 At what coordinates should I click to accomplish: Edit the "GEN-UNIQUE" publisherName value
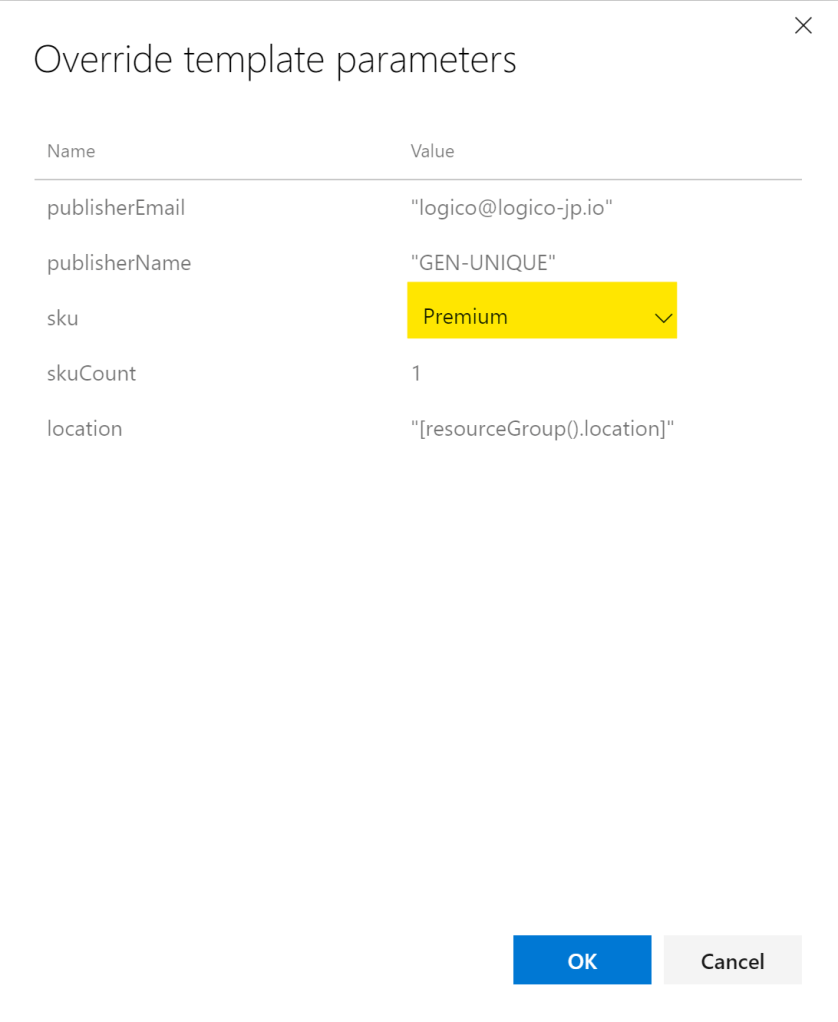(x=483, y=263)
